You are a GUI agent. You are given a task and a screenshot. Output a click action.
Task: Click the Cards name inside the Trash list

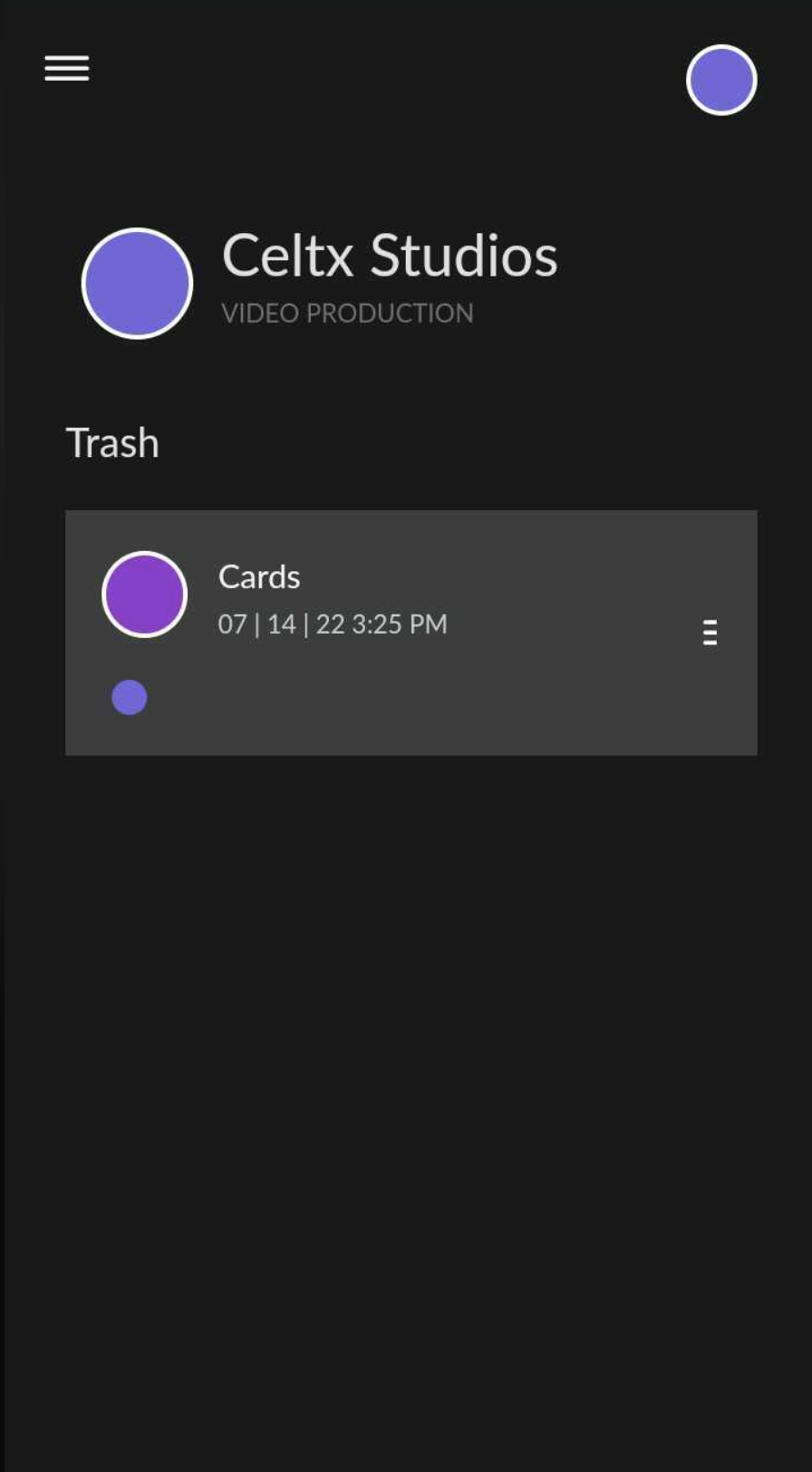pos(259,576)
